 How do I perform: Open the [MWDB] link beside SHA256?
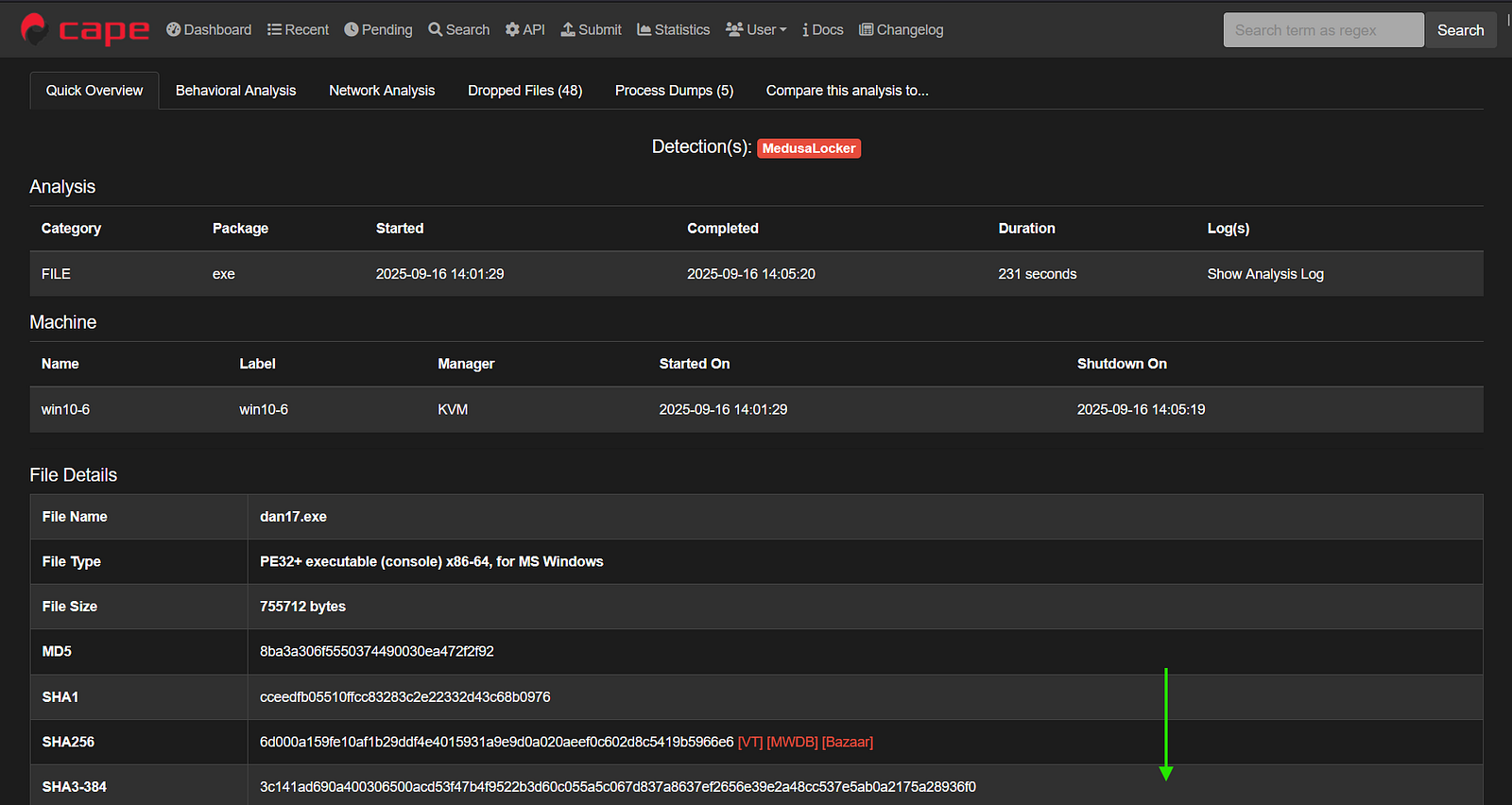click(792, 743)
